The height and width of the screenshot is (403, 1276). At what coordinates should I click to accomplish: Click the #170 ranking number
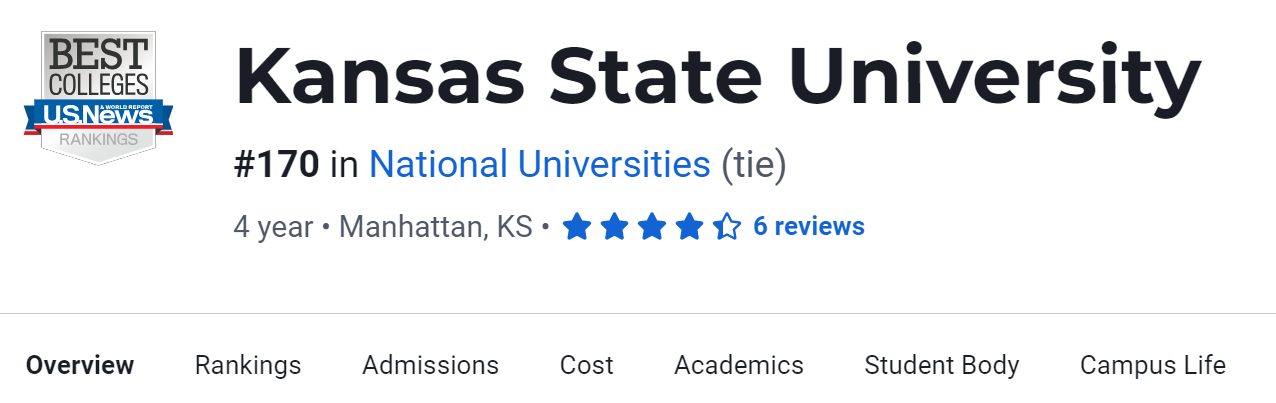tap(276, 165)
